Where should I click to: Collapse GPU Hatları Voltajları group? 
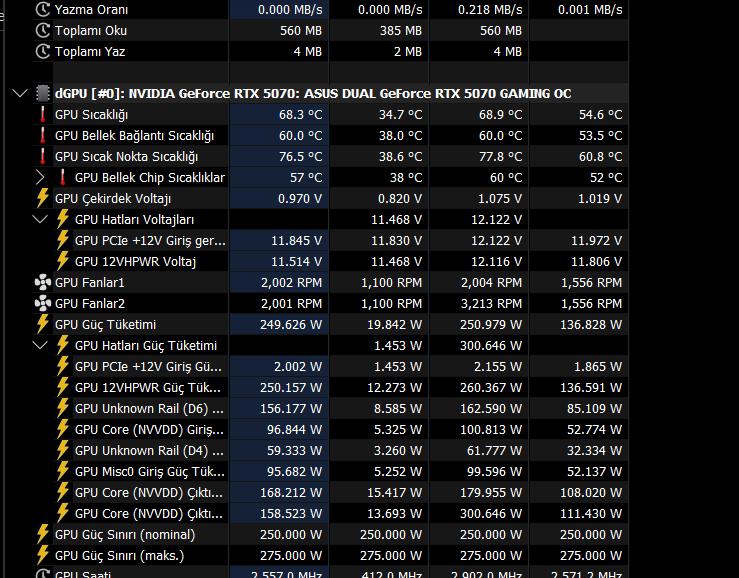(x=40, y=219)
